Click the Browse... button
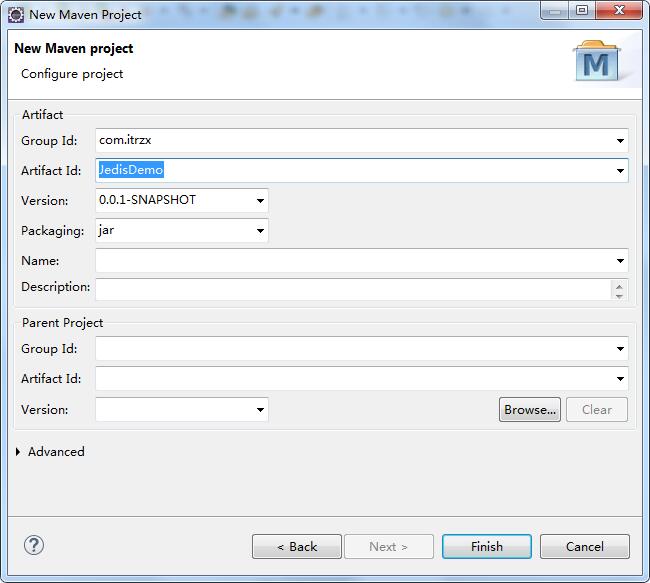This screenshot has height=583, width=650. (530, 410)
